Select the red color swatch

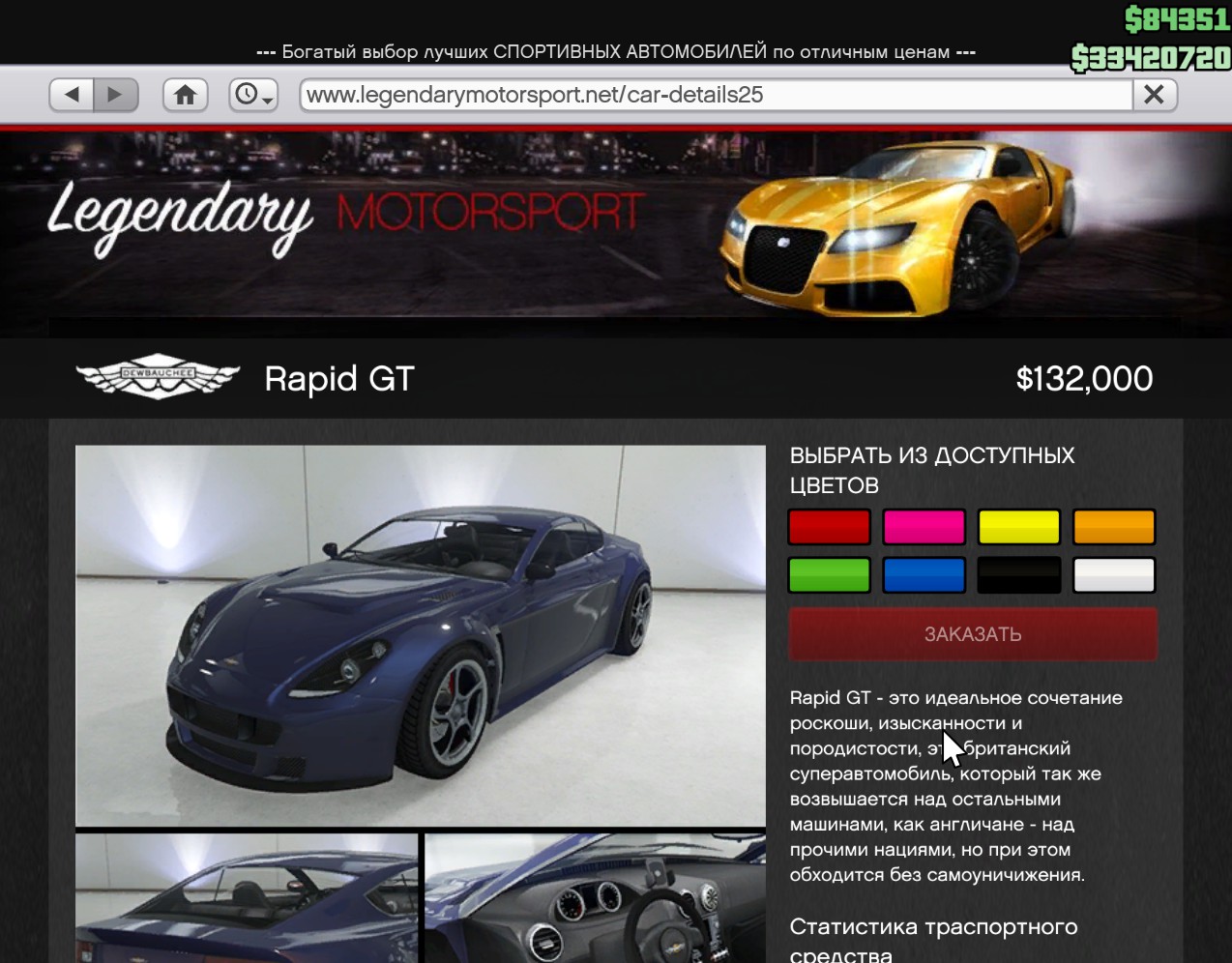829,527
